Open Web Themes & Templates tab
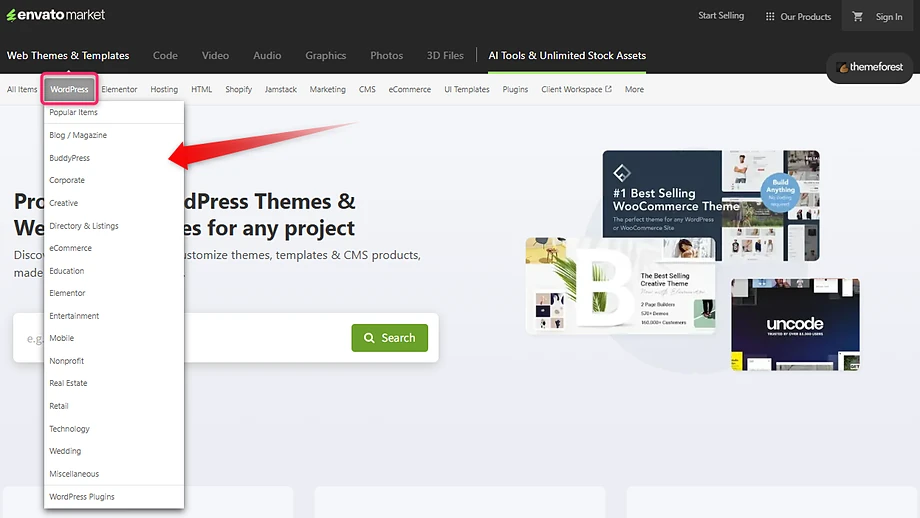 [x=68, y=55]
